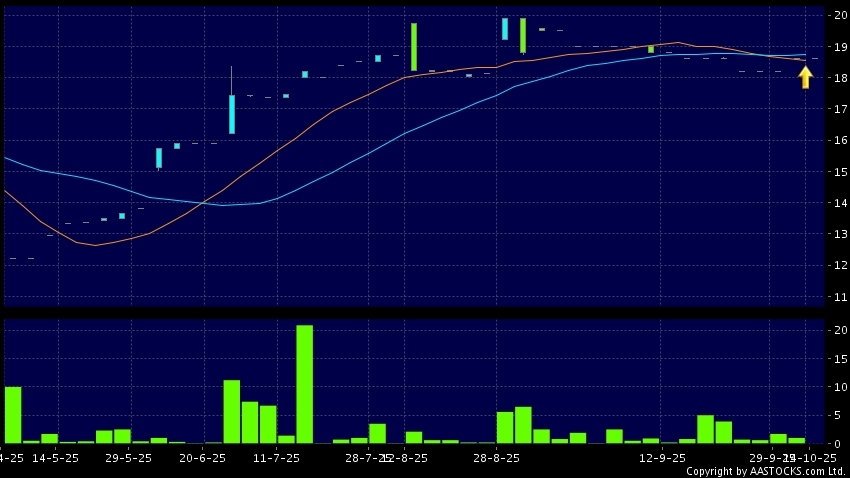Click the AASTOCKS.com copyright text
Viewport: 850px width, 478px height.
[x=767, y=471]
